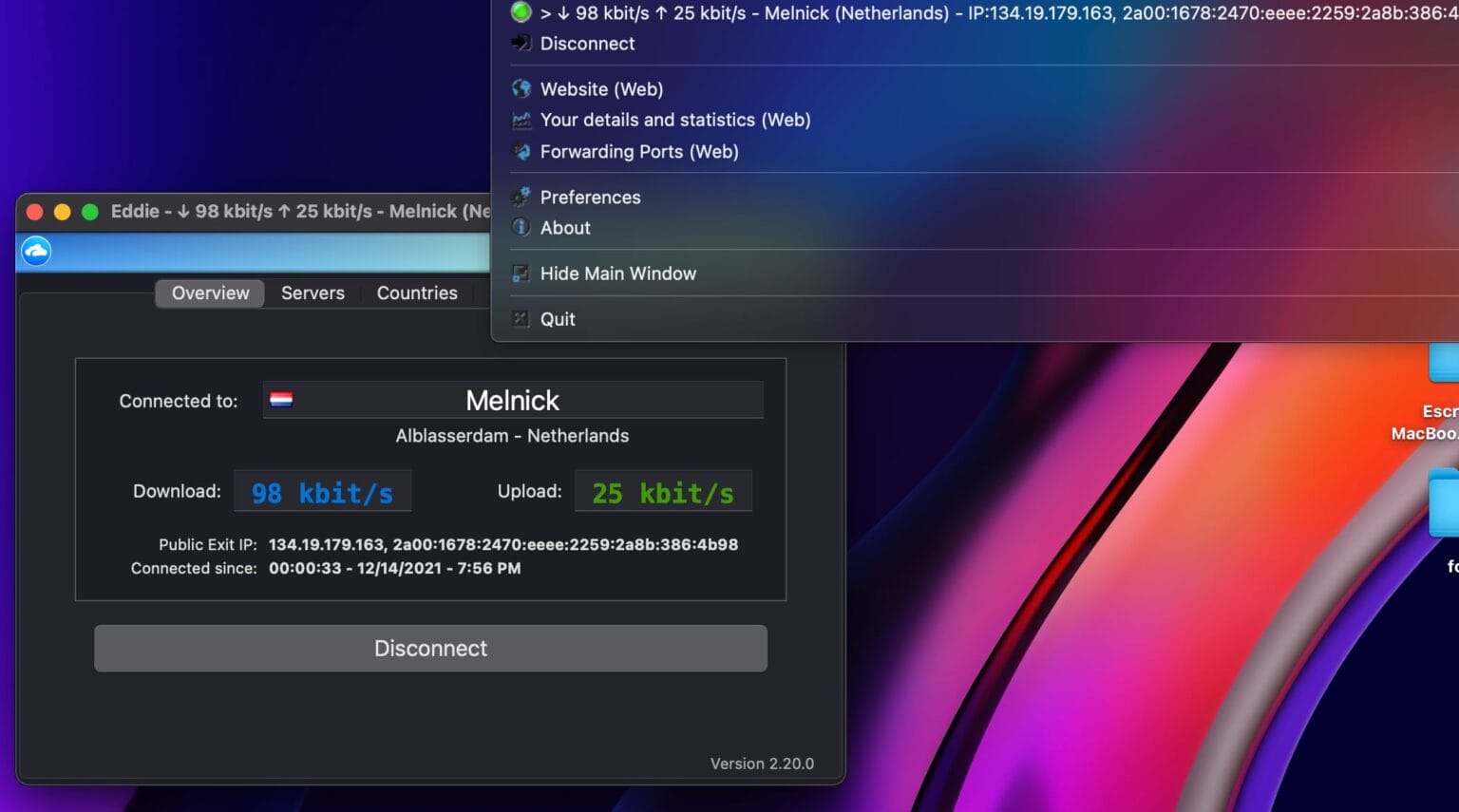Click the Melnick server name field
This screenshot has width=1459, height=812.
coord(513,400)
